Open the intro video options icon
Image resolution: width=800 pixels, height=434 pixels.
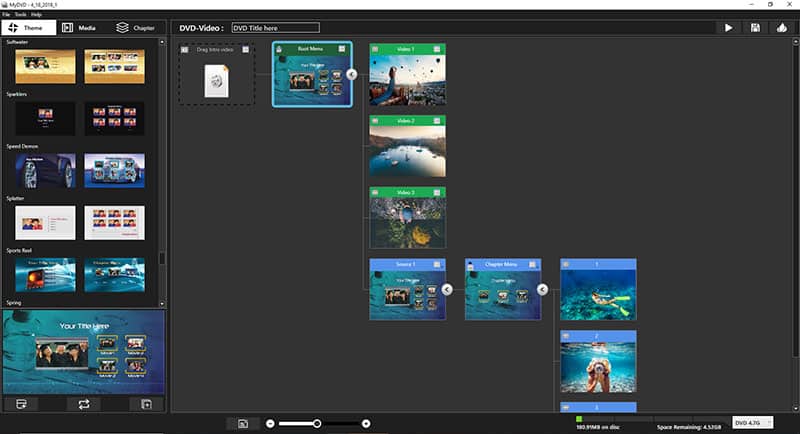tap(245, 49)
